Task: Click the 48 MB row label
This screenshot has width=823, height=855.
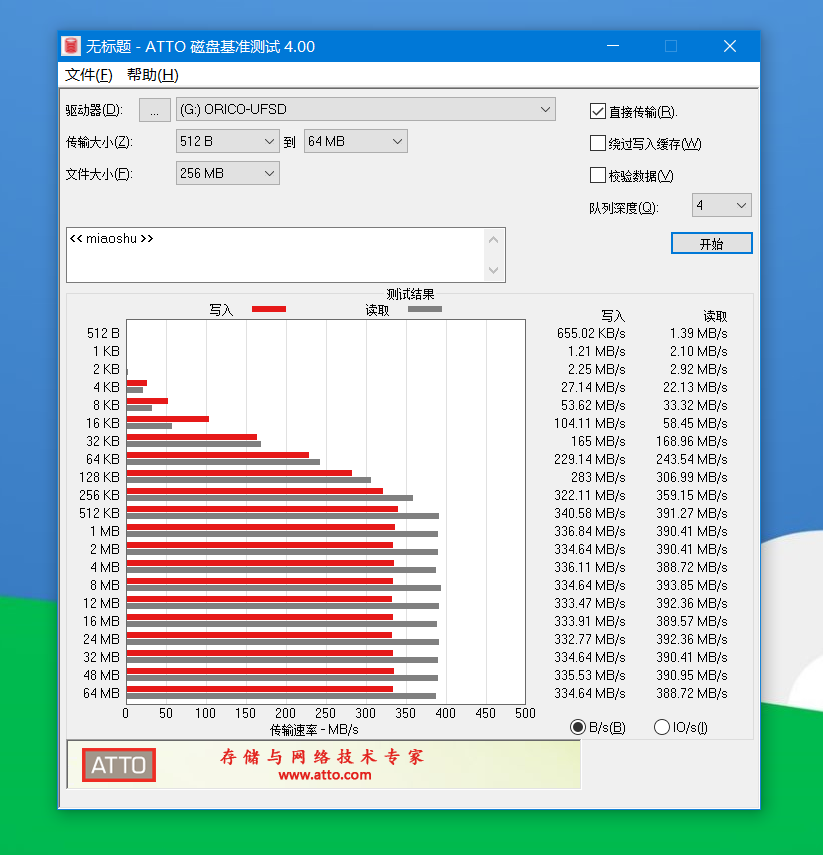Action: click(101, 675)
